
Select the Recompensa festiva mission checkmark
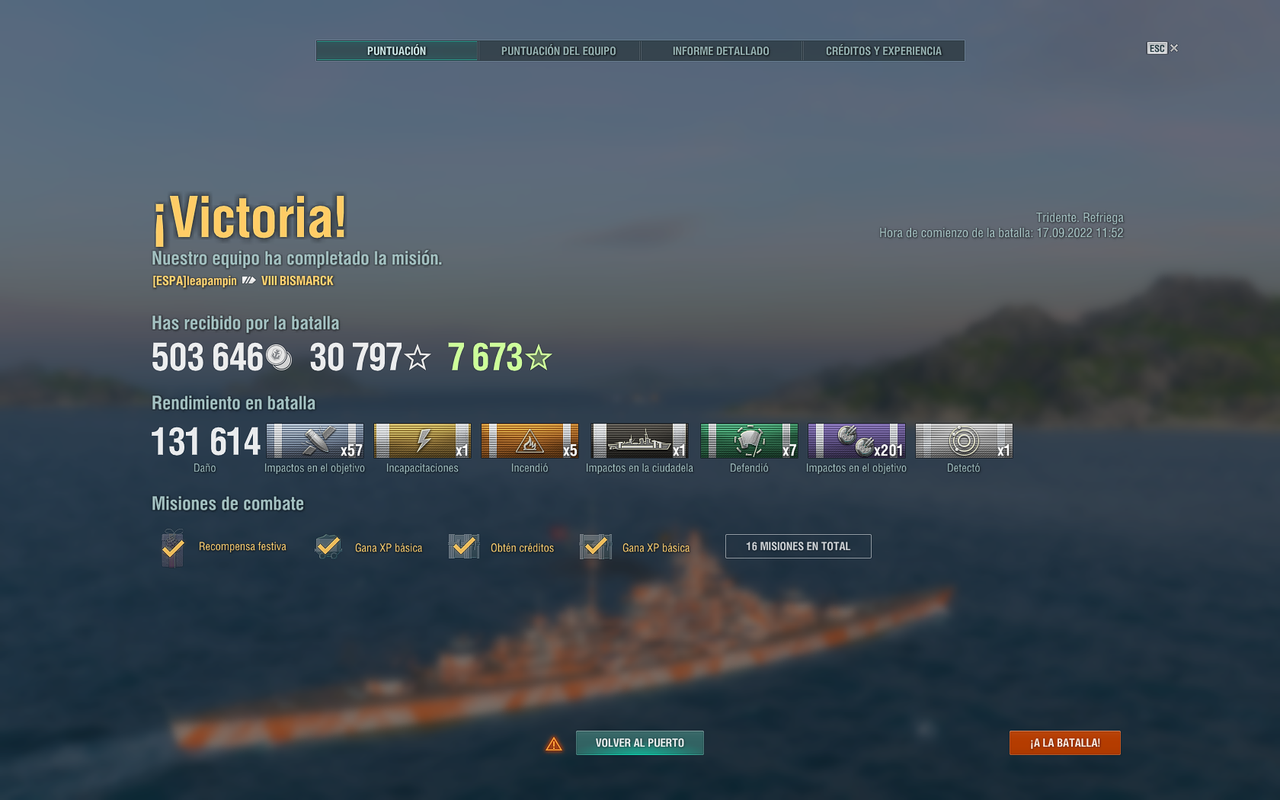click(173, 548)
